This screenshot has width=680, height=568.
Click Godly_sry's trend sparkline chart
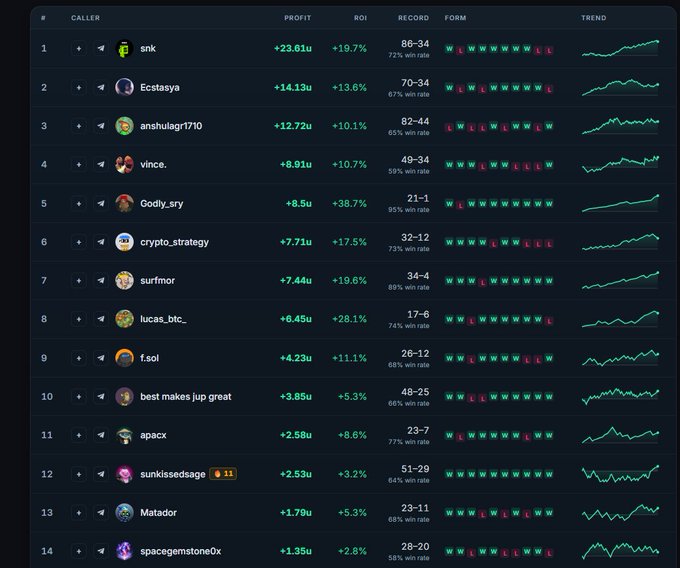pyautogui.click(x=620, y=203)
